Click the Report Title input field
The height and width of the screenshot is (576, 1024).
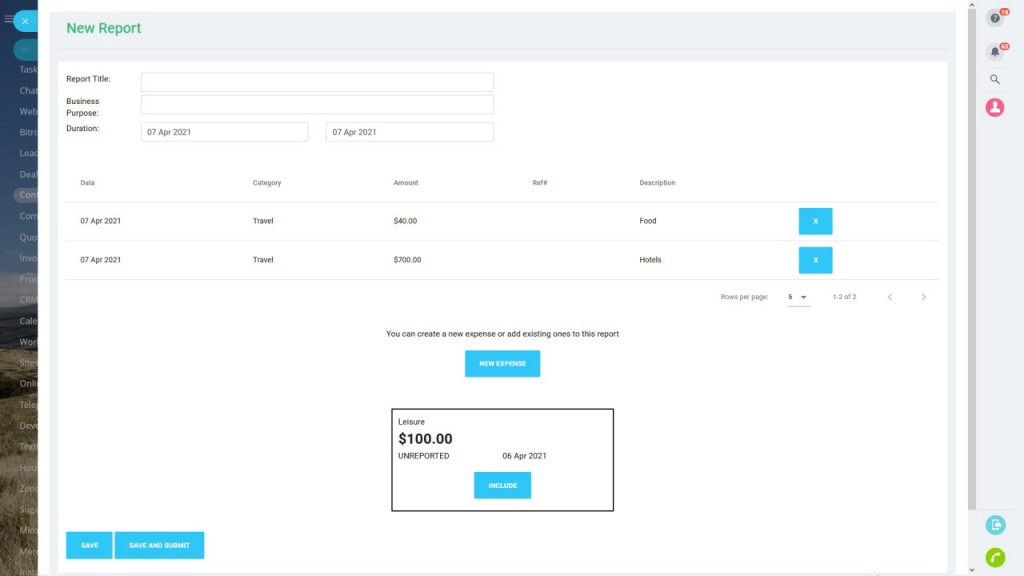317,82
